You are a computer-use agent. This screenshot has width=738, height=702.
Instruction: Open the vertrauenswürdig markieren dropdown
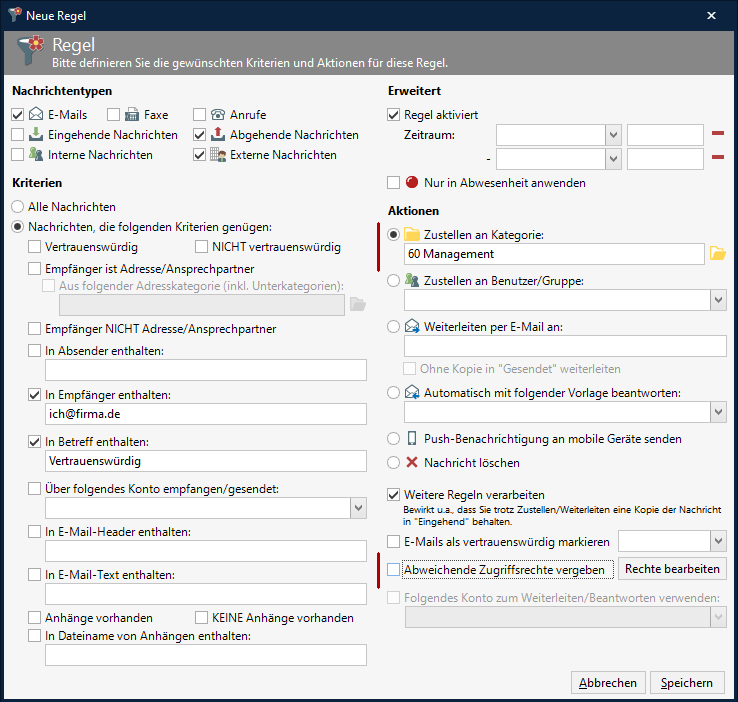(x=718, y=541)
